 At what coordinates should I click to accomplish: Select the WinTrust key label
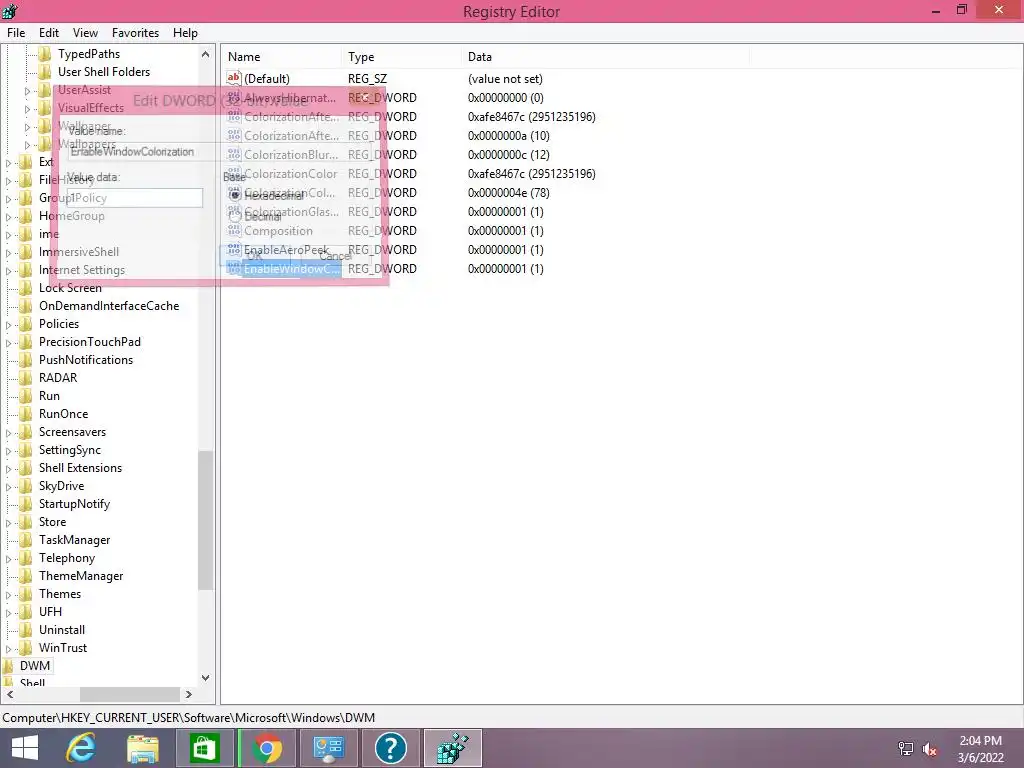63,648
